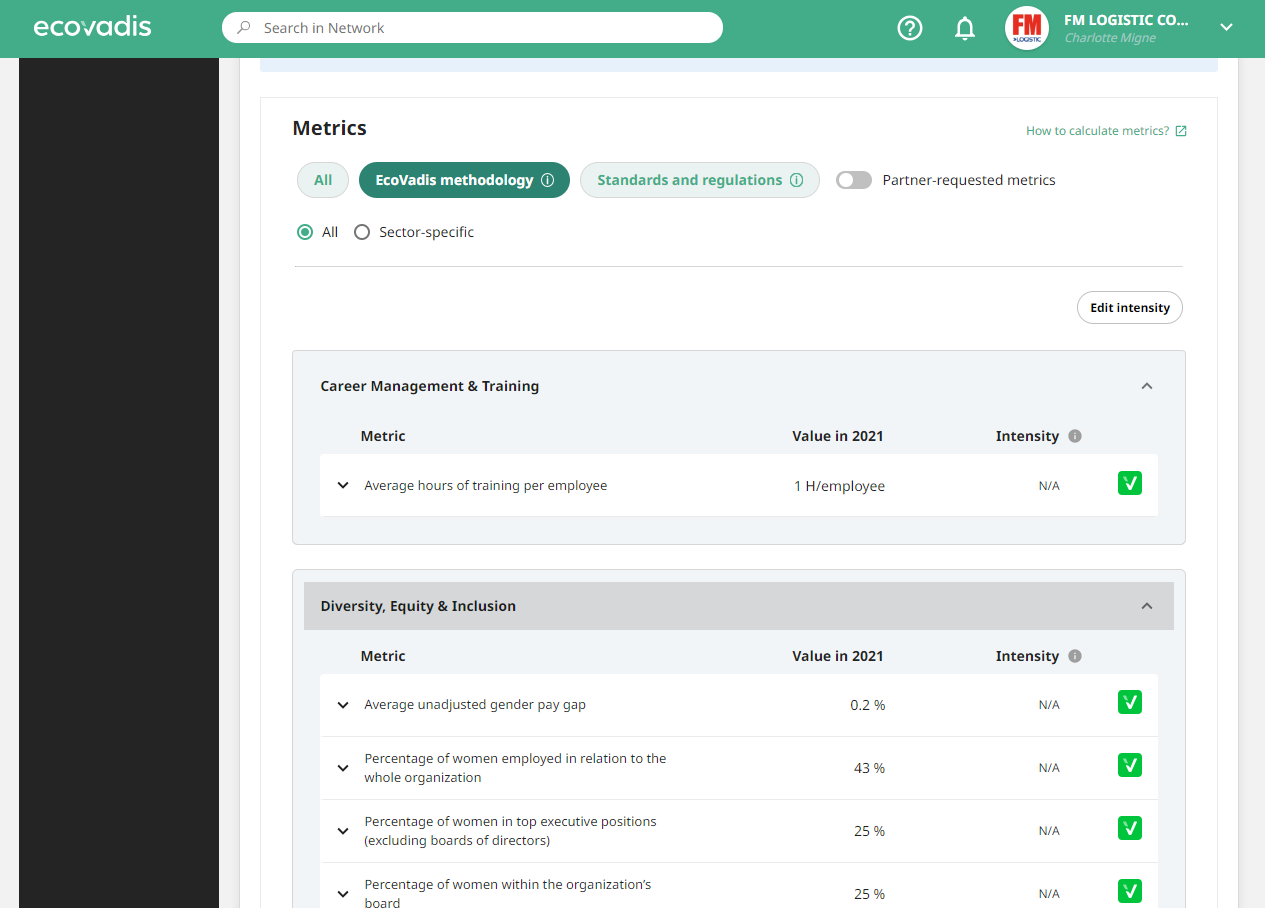Collapse Career Management & Training section
Viewport: 1265px width, 908px height.
pos(1147,386)
